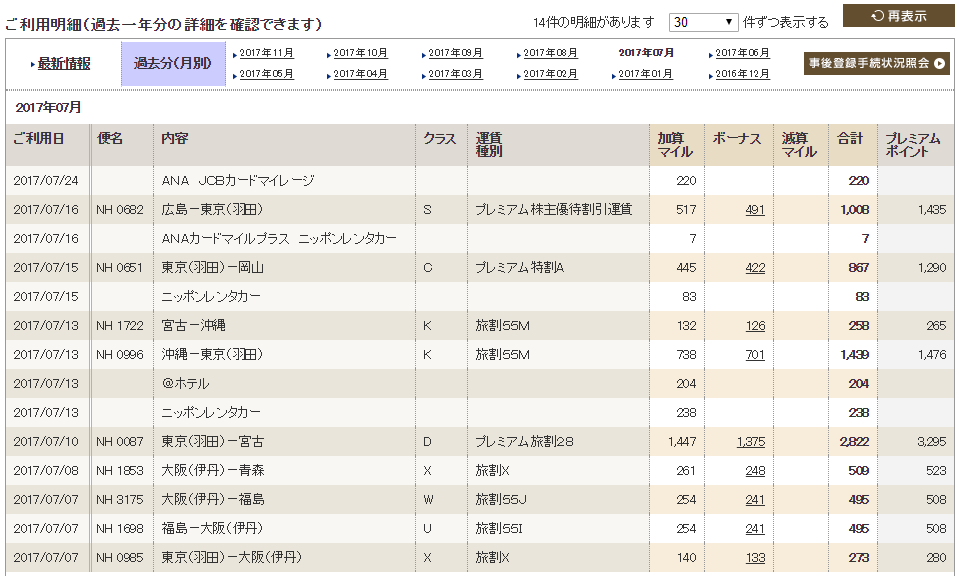Open 2017年01月 statement link
Image resolution: width=959 pixels, height=576 pixels.
pos(645,74)
